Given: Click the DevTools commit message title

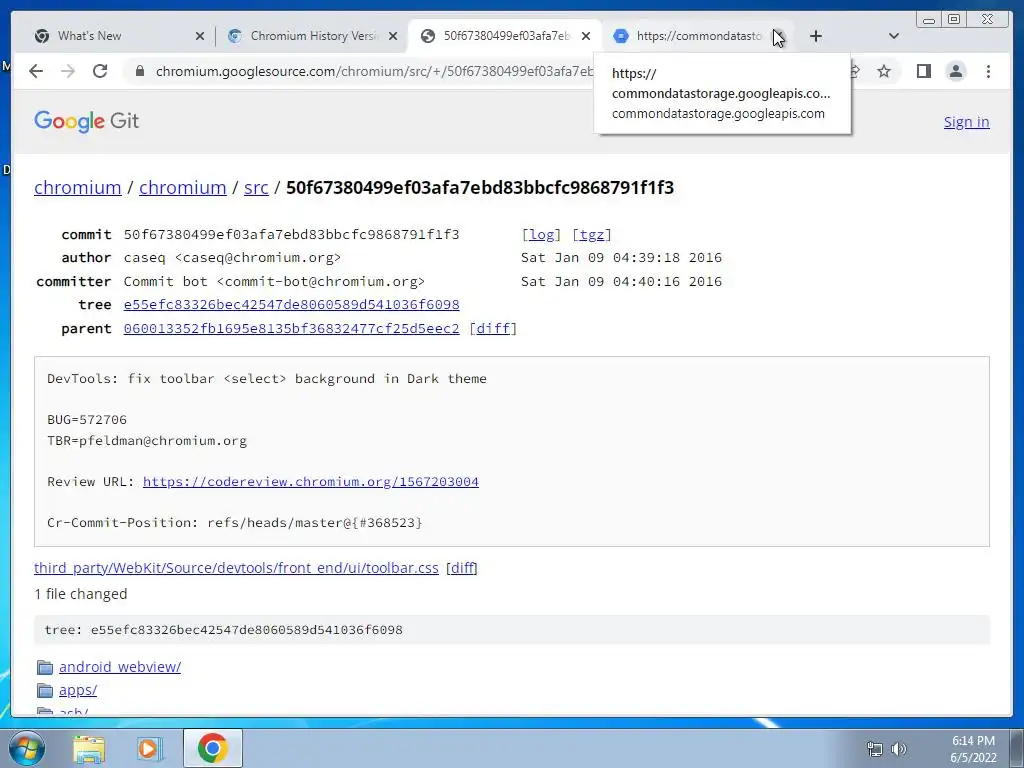Looking at the screenshot, I should pos(266,379).
